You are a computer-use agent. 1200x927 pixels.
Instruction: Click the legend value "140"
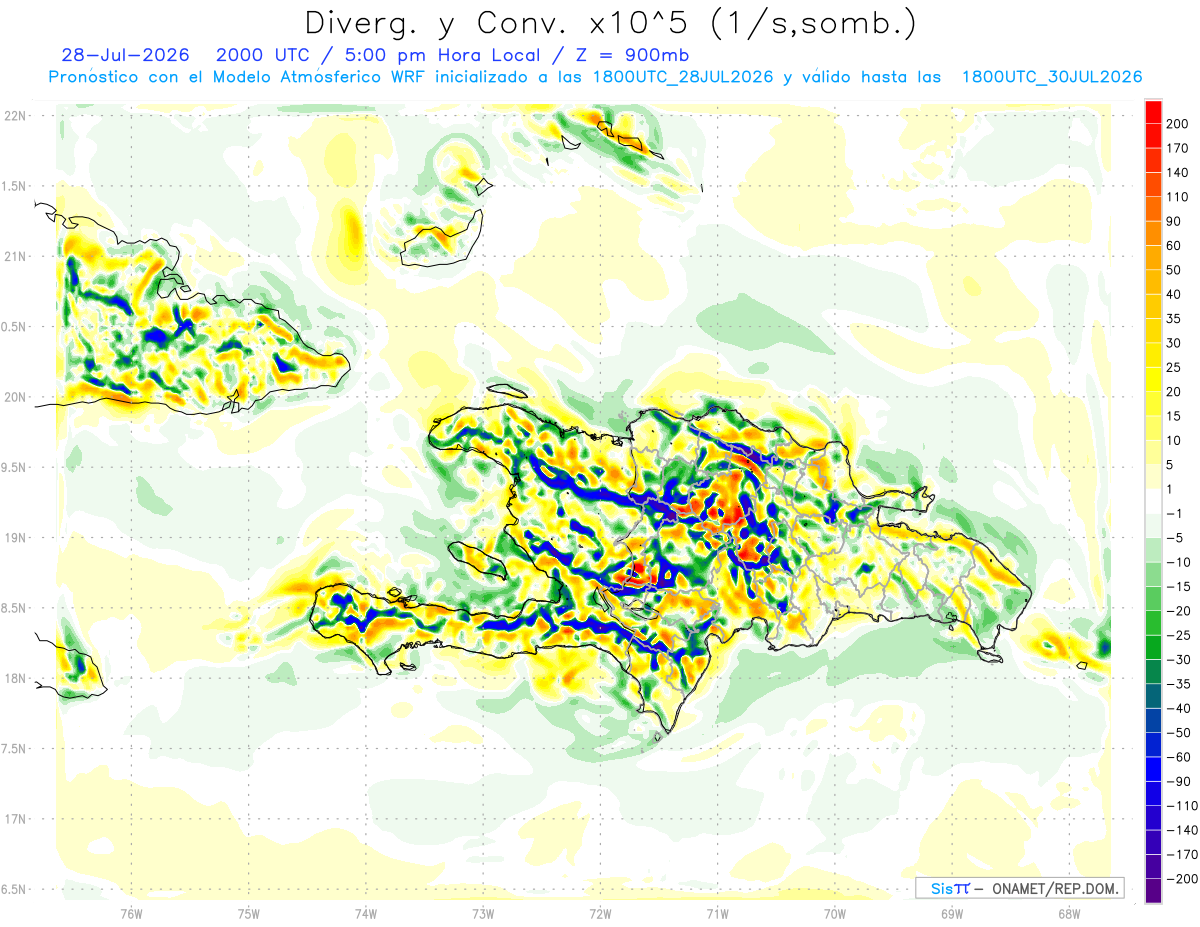pos(1177,172)
